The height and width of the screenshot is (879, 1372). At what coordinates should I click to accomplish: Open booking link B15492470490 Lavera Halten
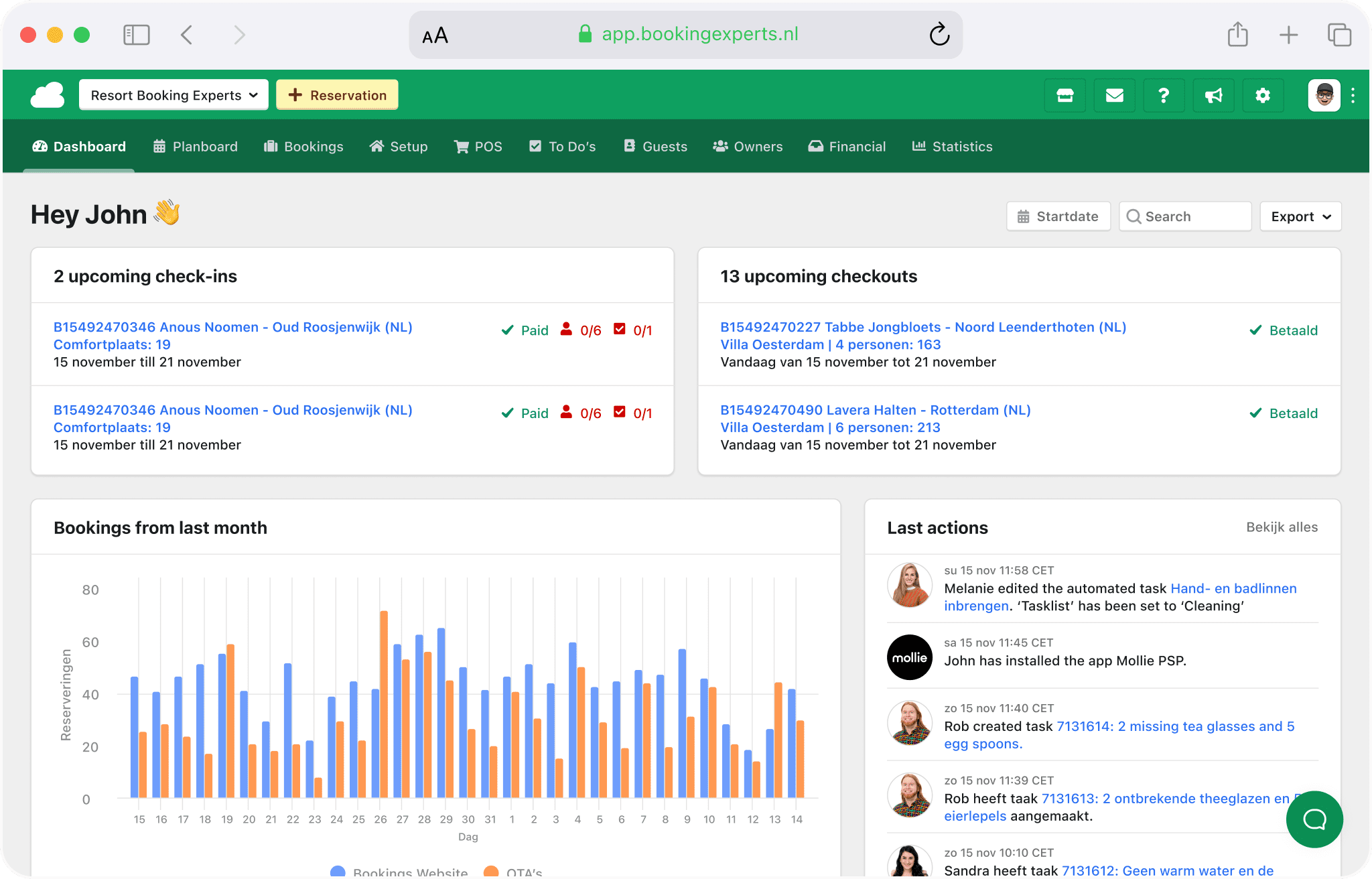(875, 409)
